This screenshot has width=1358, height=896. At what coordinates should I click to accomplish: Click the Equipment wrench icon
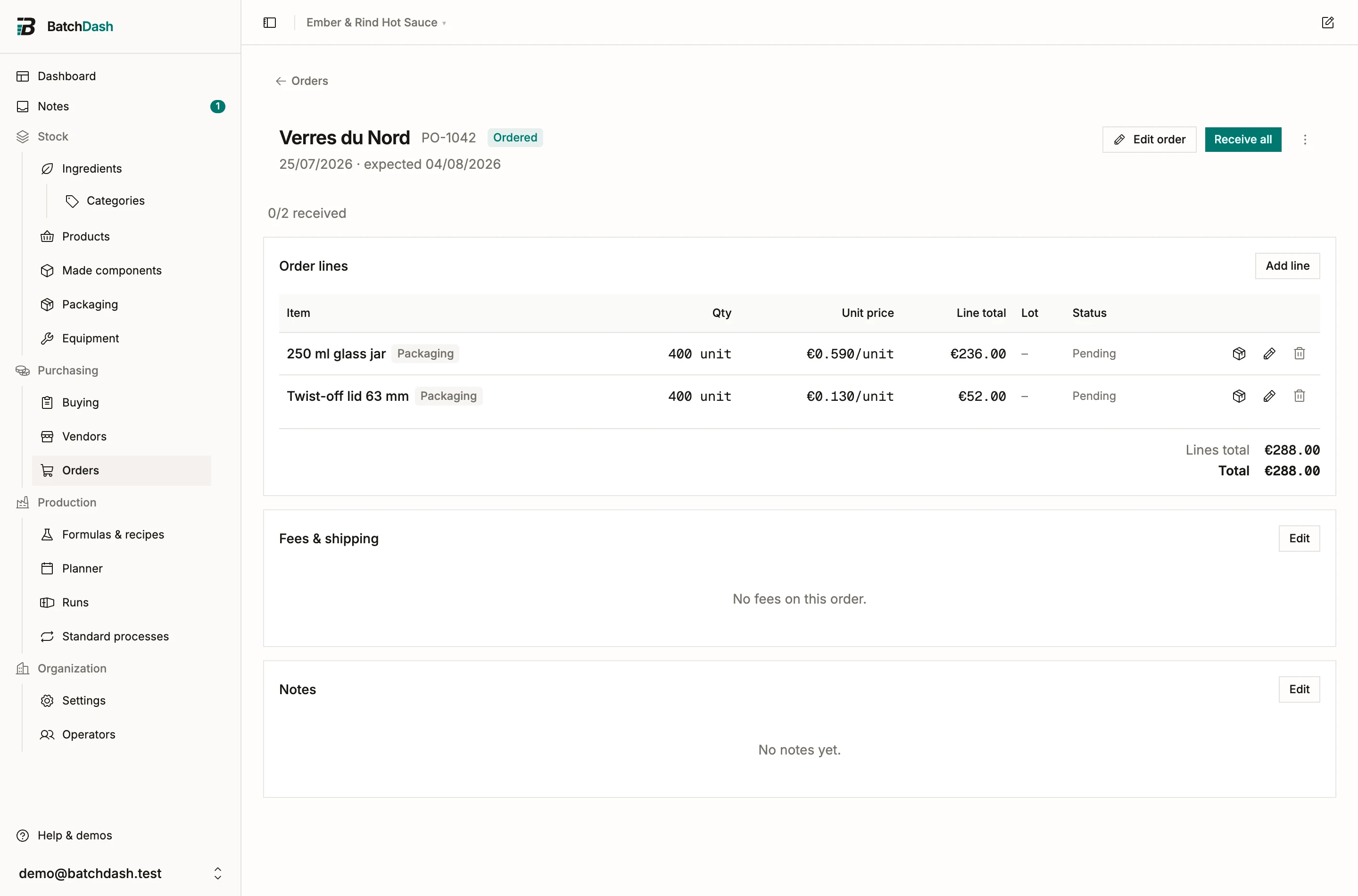tap(48, 338)
